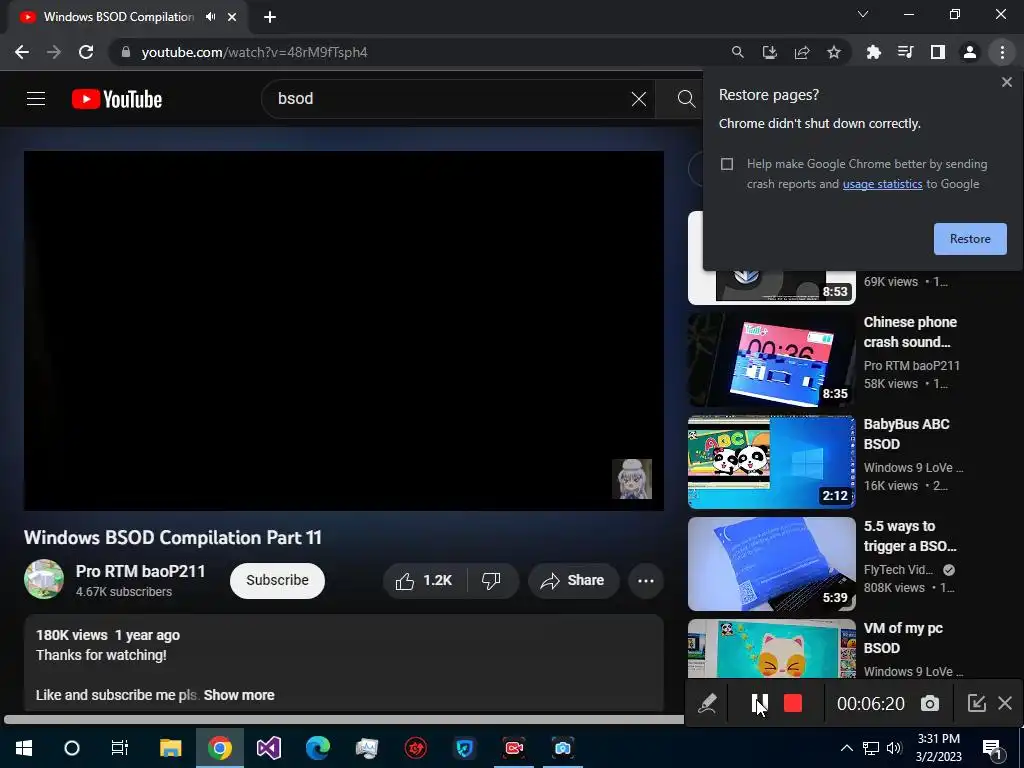Open the usage statistics link
Image resolution: width=1024 pixels, height=768 pixels.
point(882,184)
